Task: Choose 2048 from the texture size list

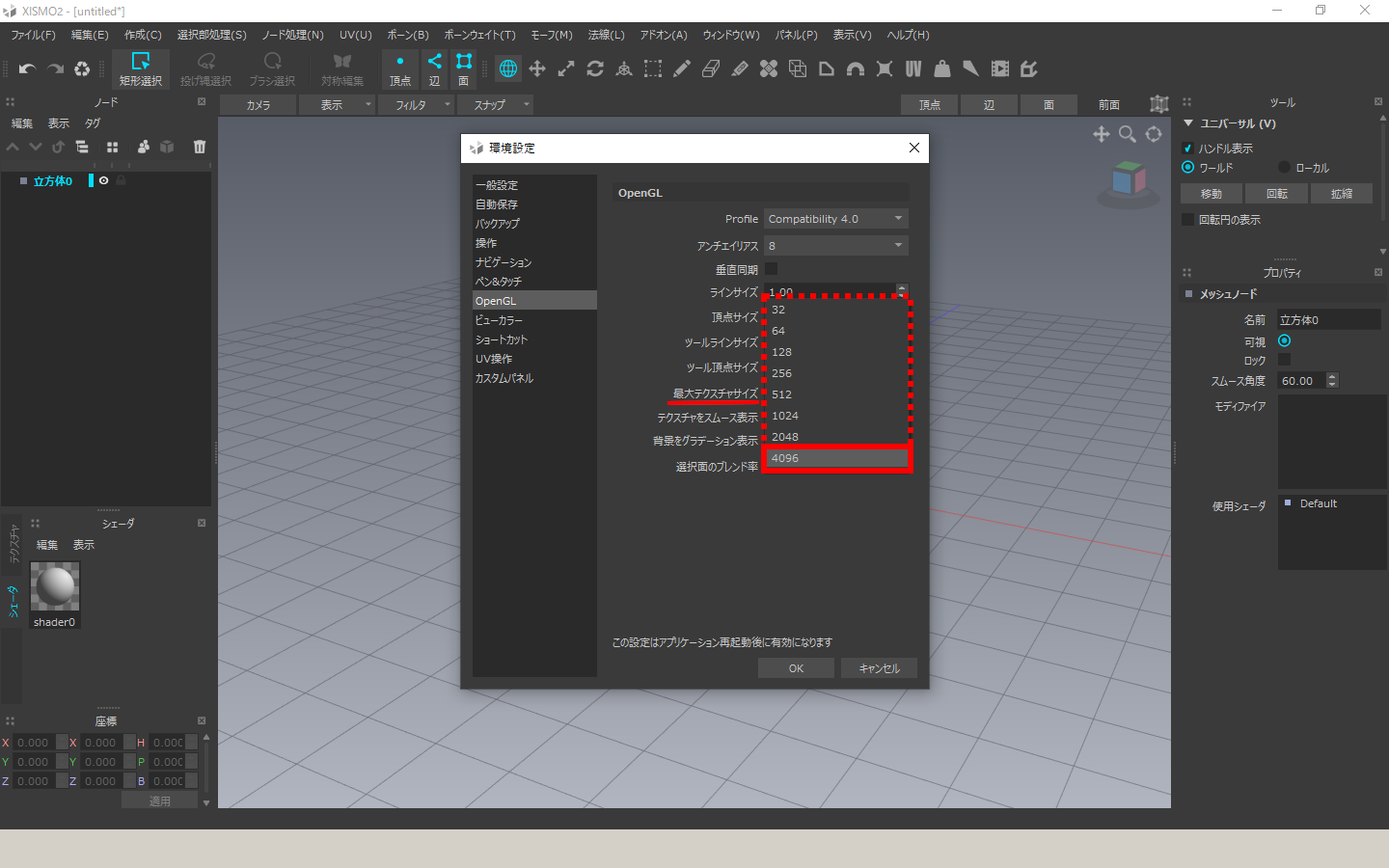Action: point(836,437)
